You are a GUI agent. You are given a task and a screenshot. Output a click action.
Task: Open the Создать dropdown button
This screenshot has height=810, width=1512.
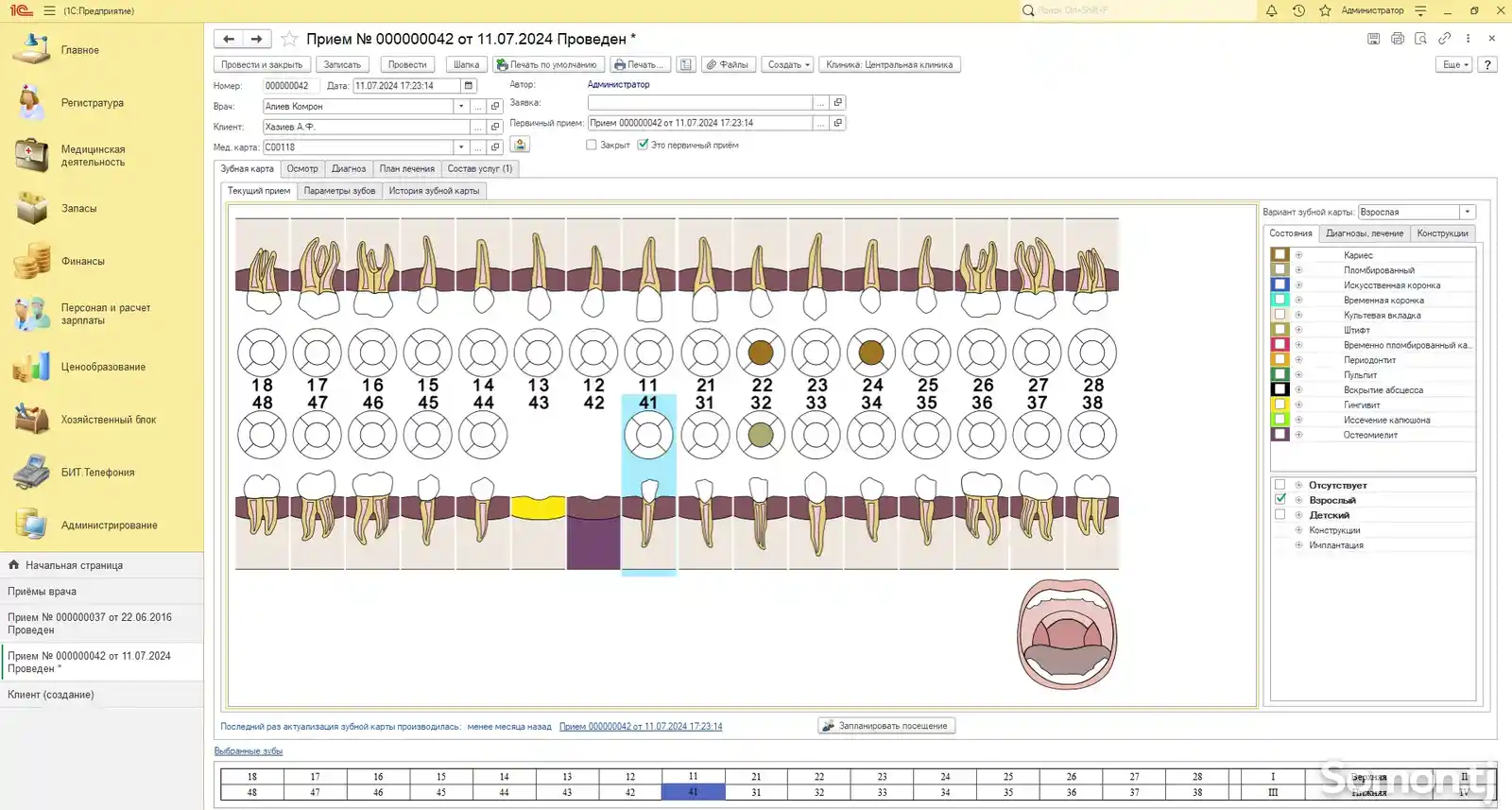click(x=788, y=64)
